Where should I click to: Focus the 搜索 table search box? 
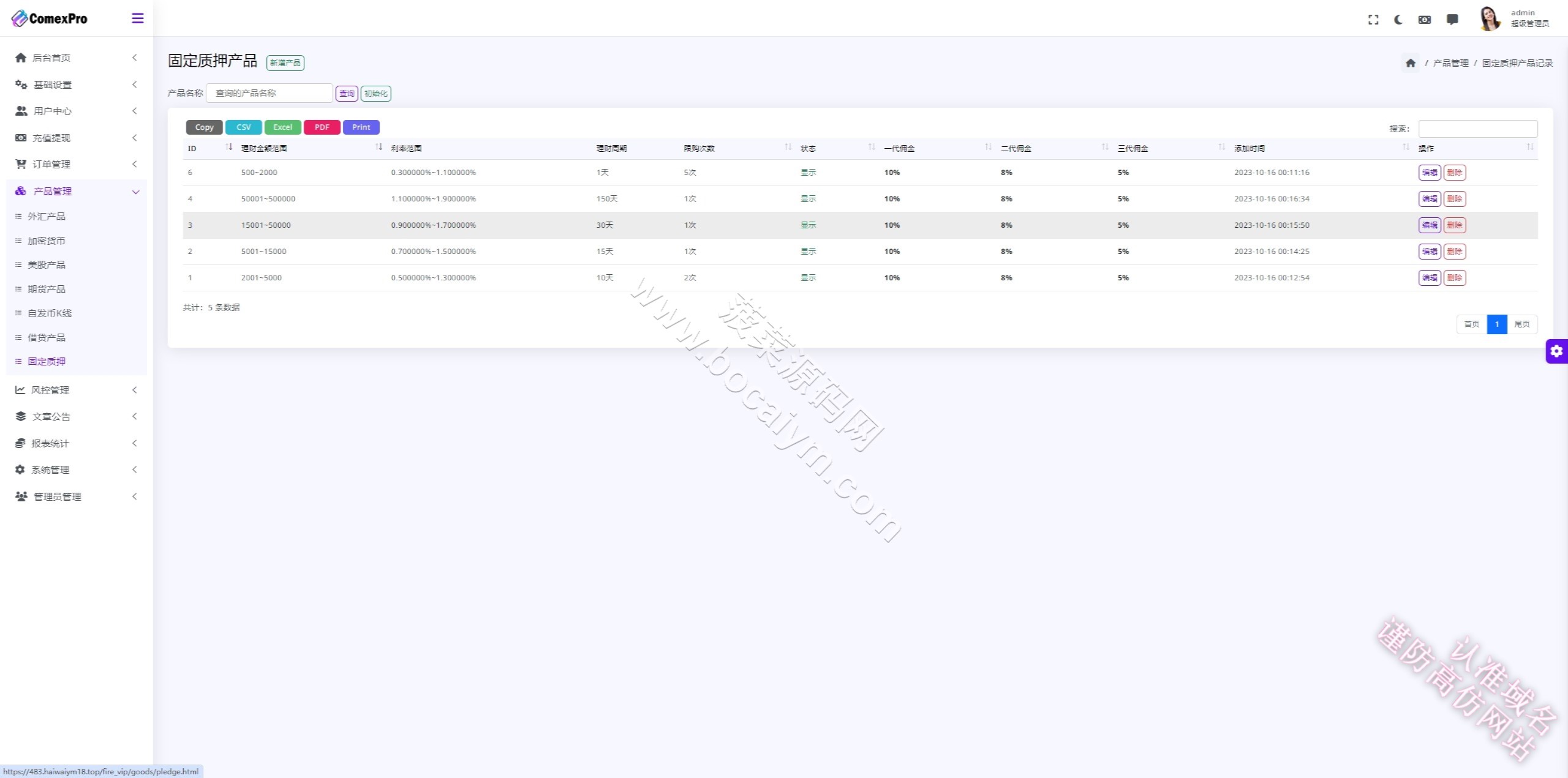1478,129
